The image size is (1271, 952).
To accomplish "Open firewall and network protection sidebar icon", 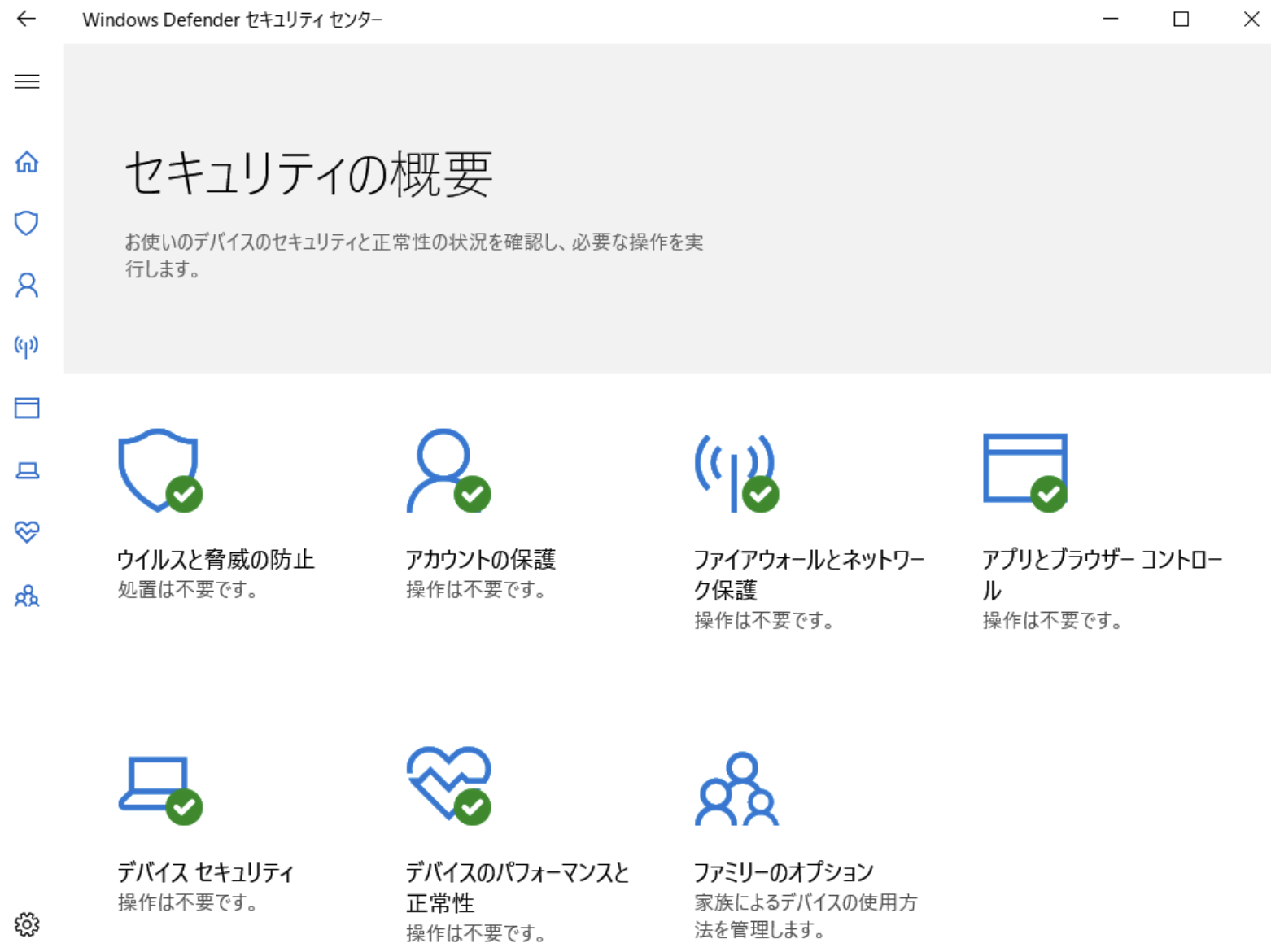I will point(27,346).
